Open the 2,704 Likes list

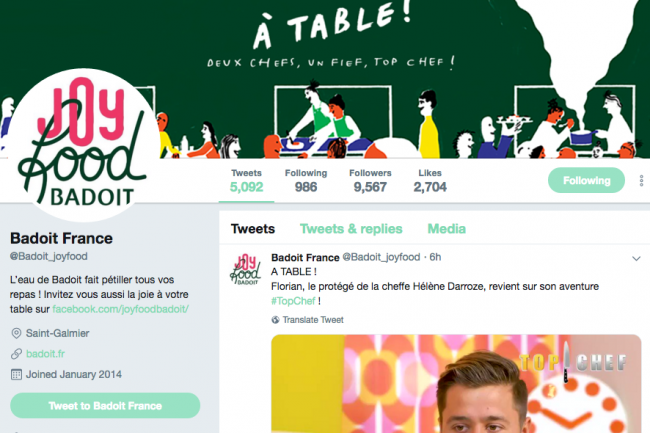pos(430,181)
